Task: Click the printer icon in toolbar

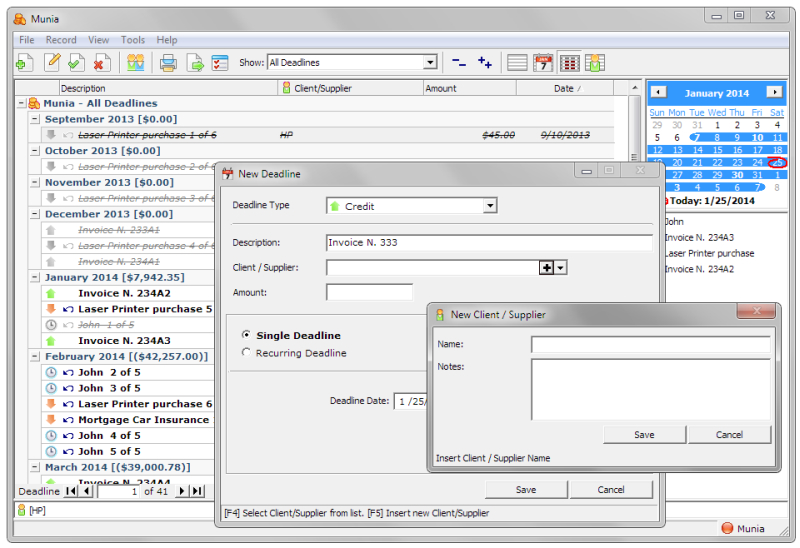Action: point(168,63)
